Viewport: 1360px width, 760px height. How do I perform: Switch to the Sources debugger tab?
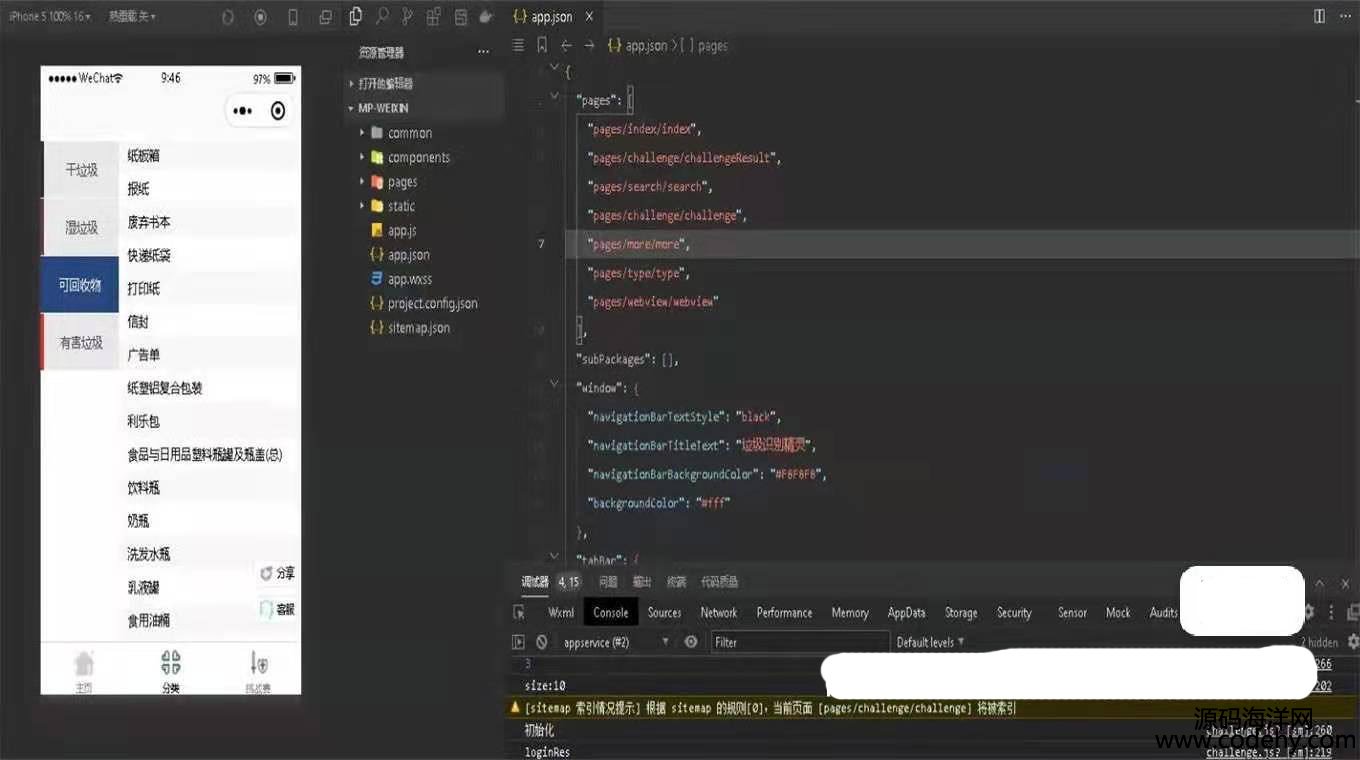[664, 612]
